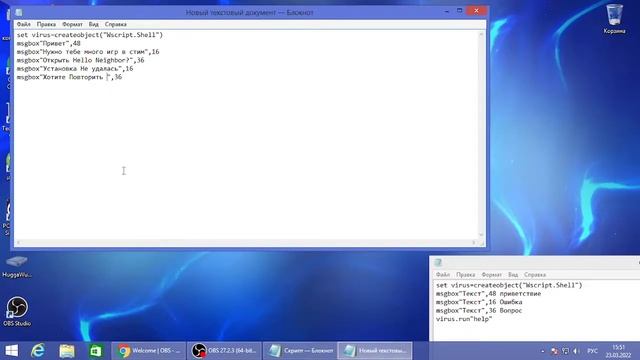
Task: Select the HuggaWu desktop icon
Action: point(17,267)
